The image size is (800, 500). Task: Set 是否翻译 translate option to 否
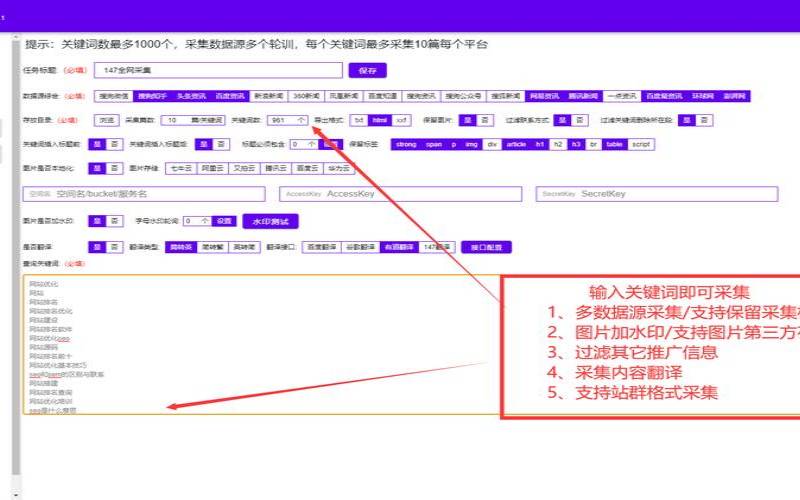click(114, 247)
